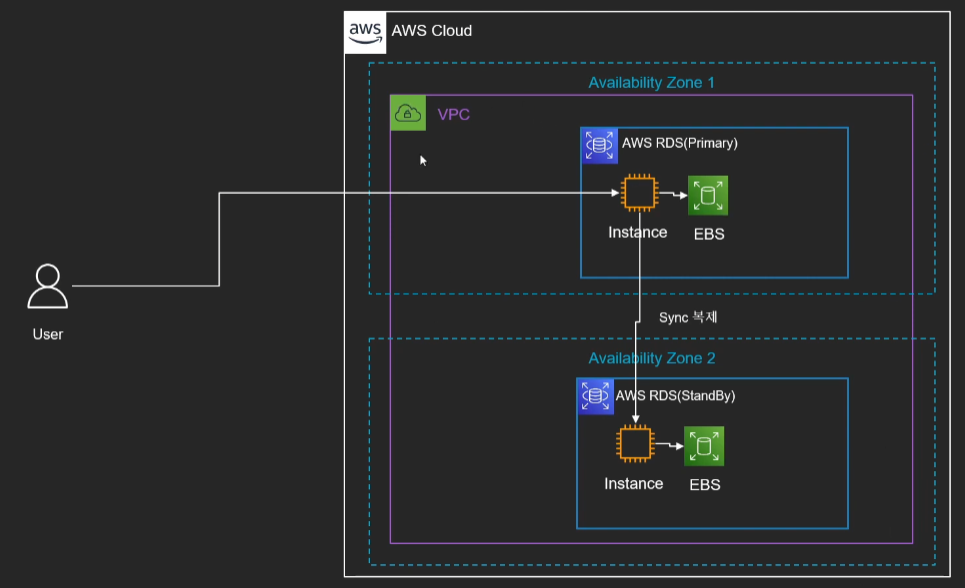965x588 pixels.
Task: Select the StandBy RDS Instance chip icon
Action: click(635, 443)
